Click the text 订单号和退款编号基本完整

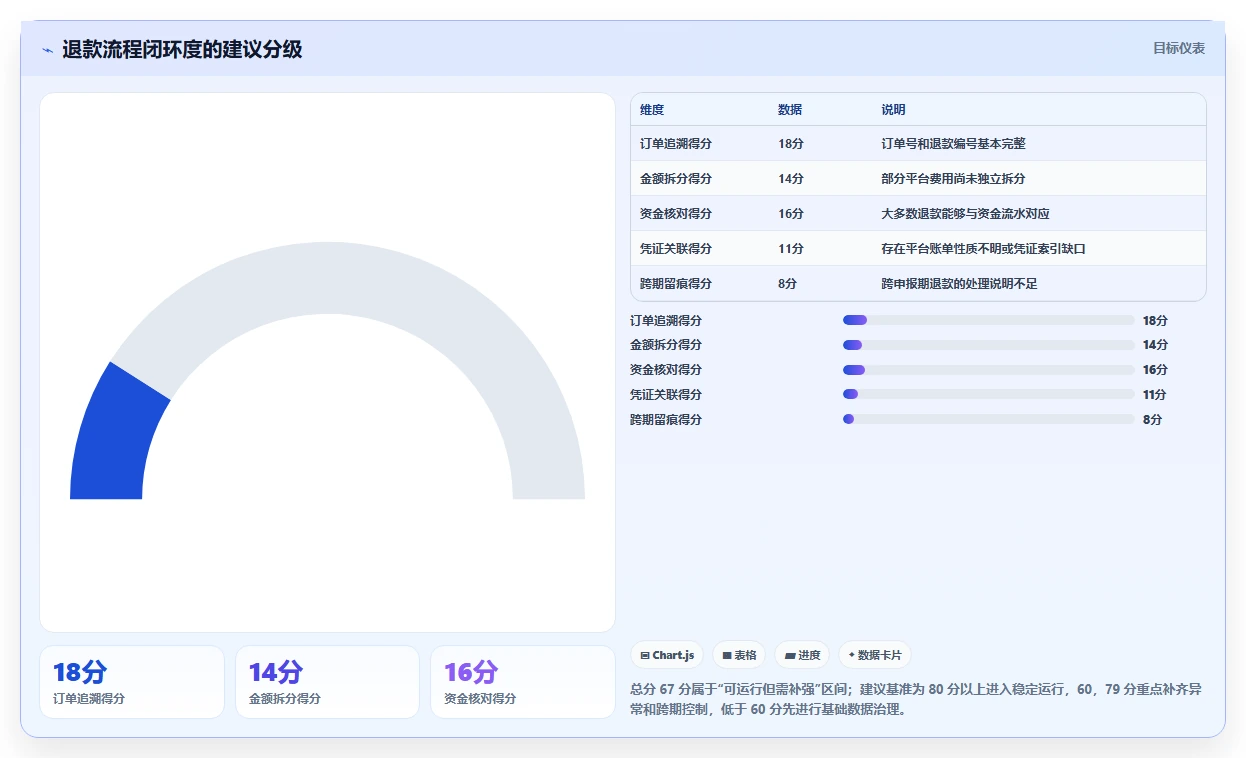(953, 144)
